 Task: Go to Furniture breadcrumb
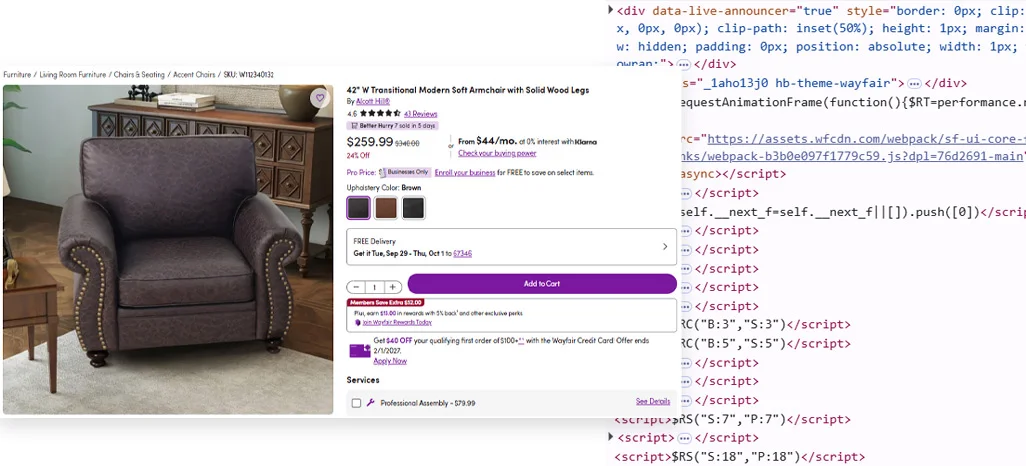(x=17, y=75)
